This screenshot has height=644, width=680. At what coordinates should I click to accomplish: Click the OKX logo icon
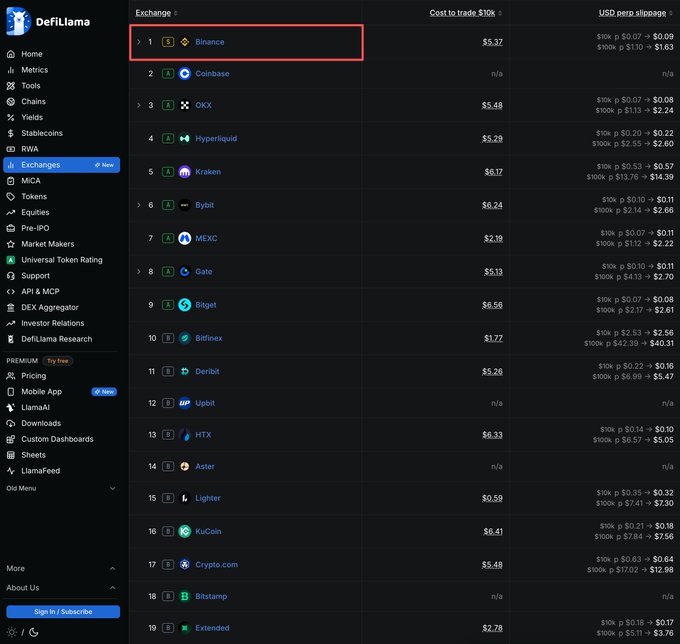pyautogui.click(x=185, y=105)
